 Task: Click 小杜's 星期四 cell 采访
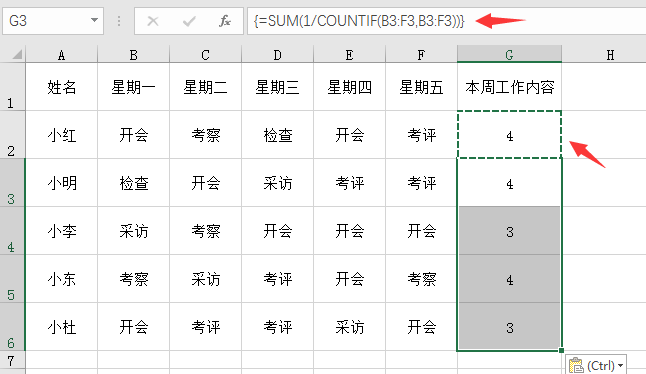(349, 327)
